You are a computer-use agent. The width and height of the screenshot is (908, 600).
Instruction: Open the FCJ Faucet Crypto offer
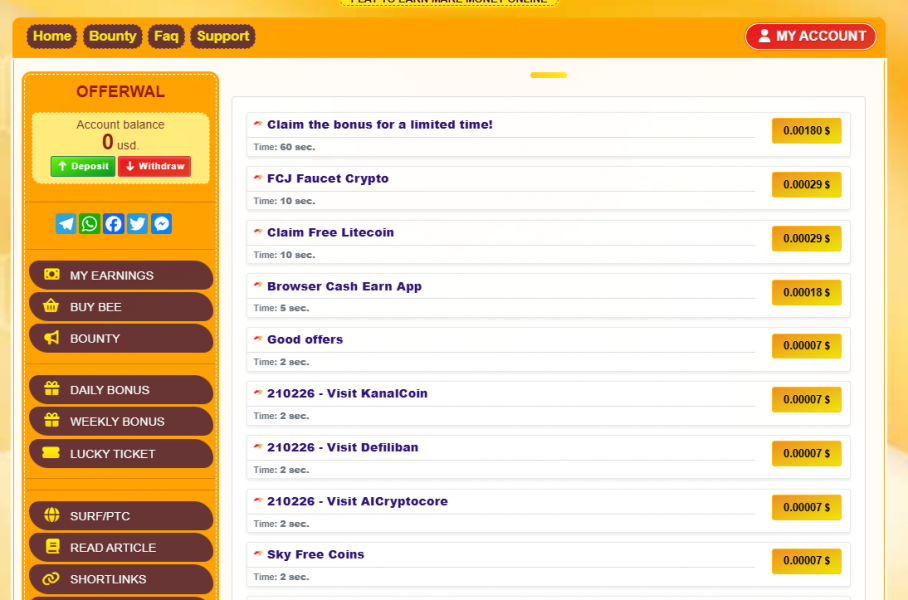328,179
